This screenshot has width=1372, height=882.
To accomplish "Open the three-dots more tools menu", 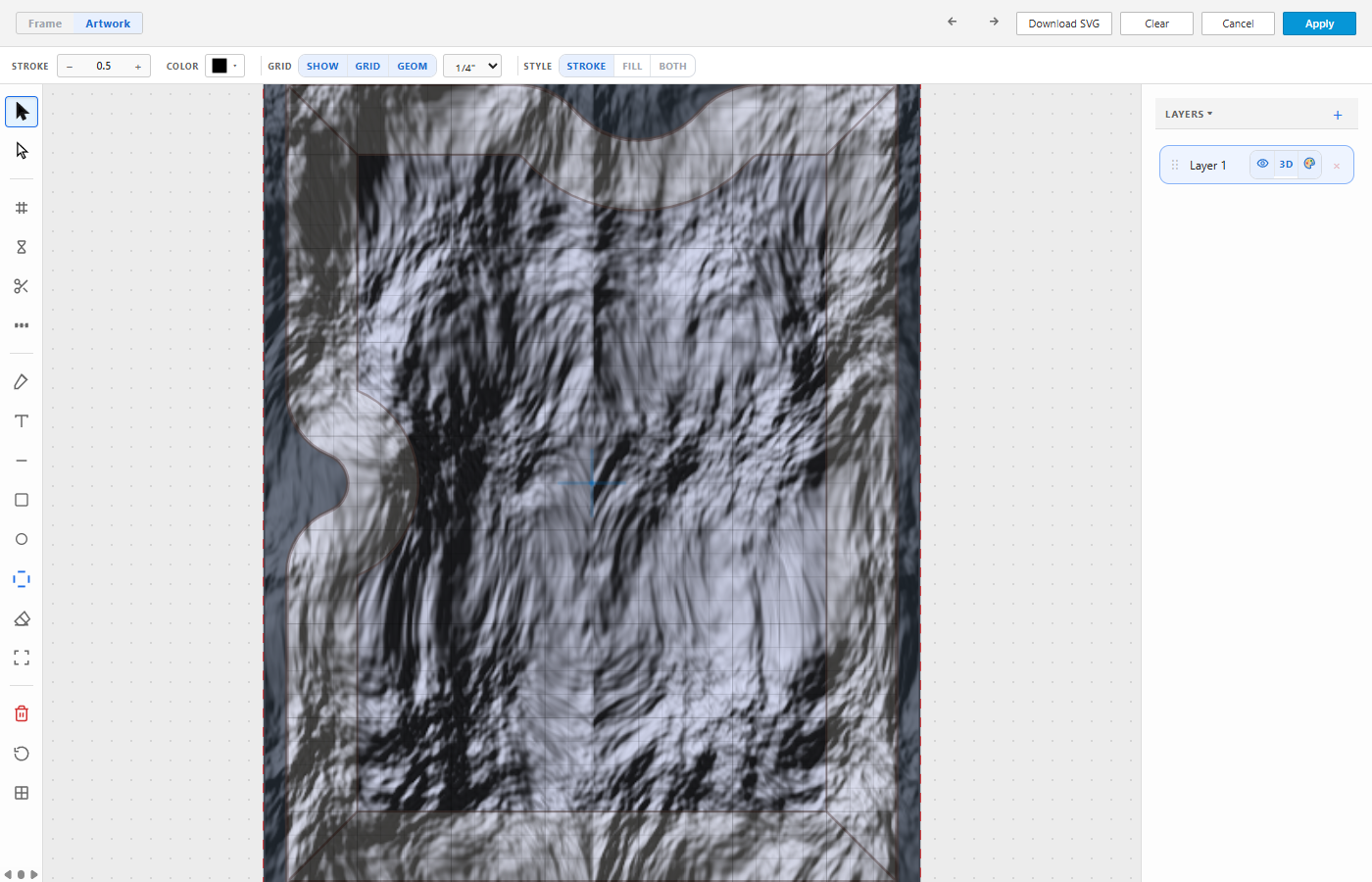I will pos(22,325).
